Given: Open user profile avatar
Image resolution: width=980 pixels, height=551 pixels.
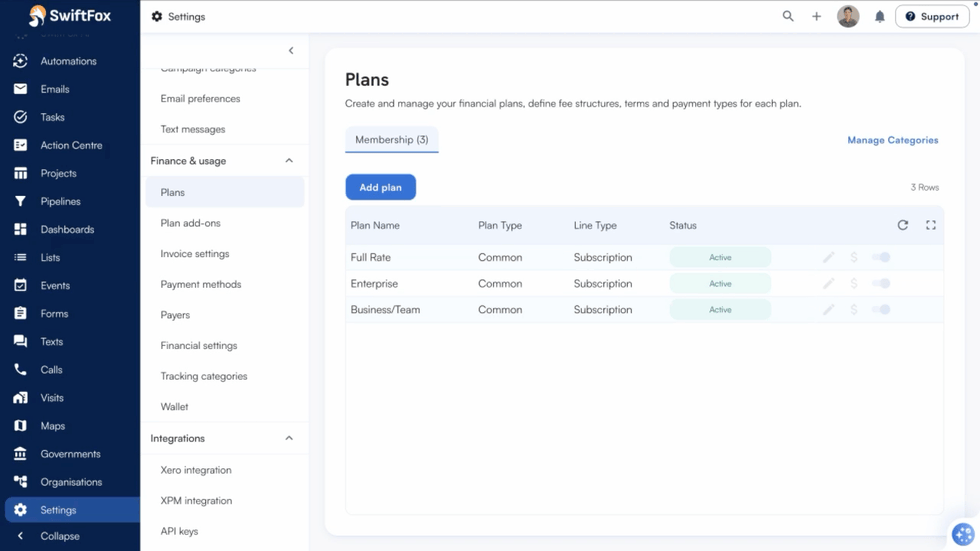Looking at the screenshot, I should (848, 17).
